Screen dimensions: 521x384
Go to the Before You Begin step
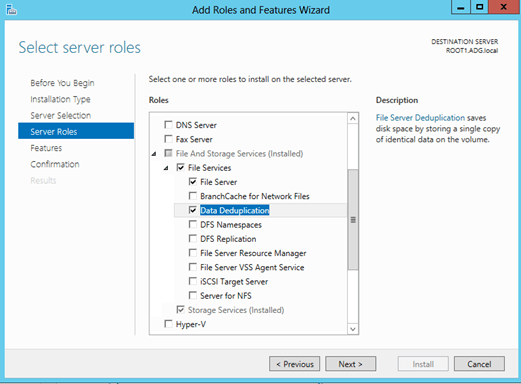click(x=62, y=83)
